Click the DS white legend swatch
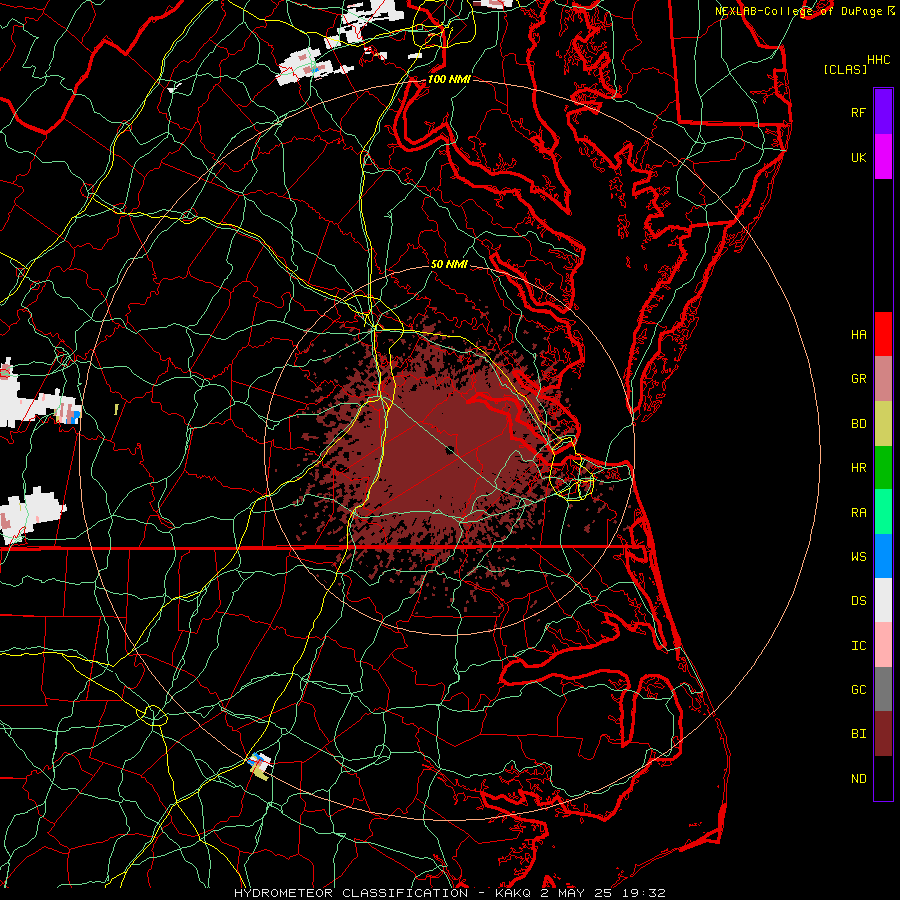Screen dimensions: 900x900 click(x=883, y=600)
